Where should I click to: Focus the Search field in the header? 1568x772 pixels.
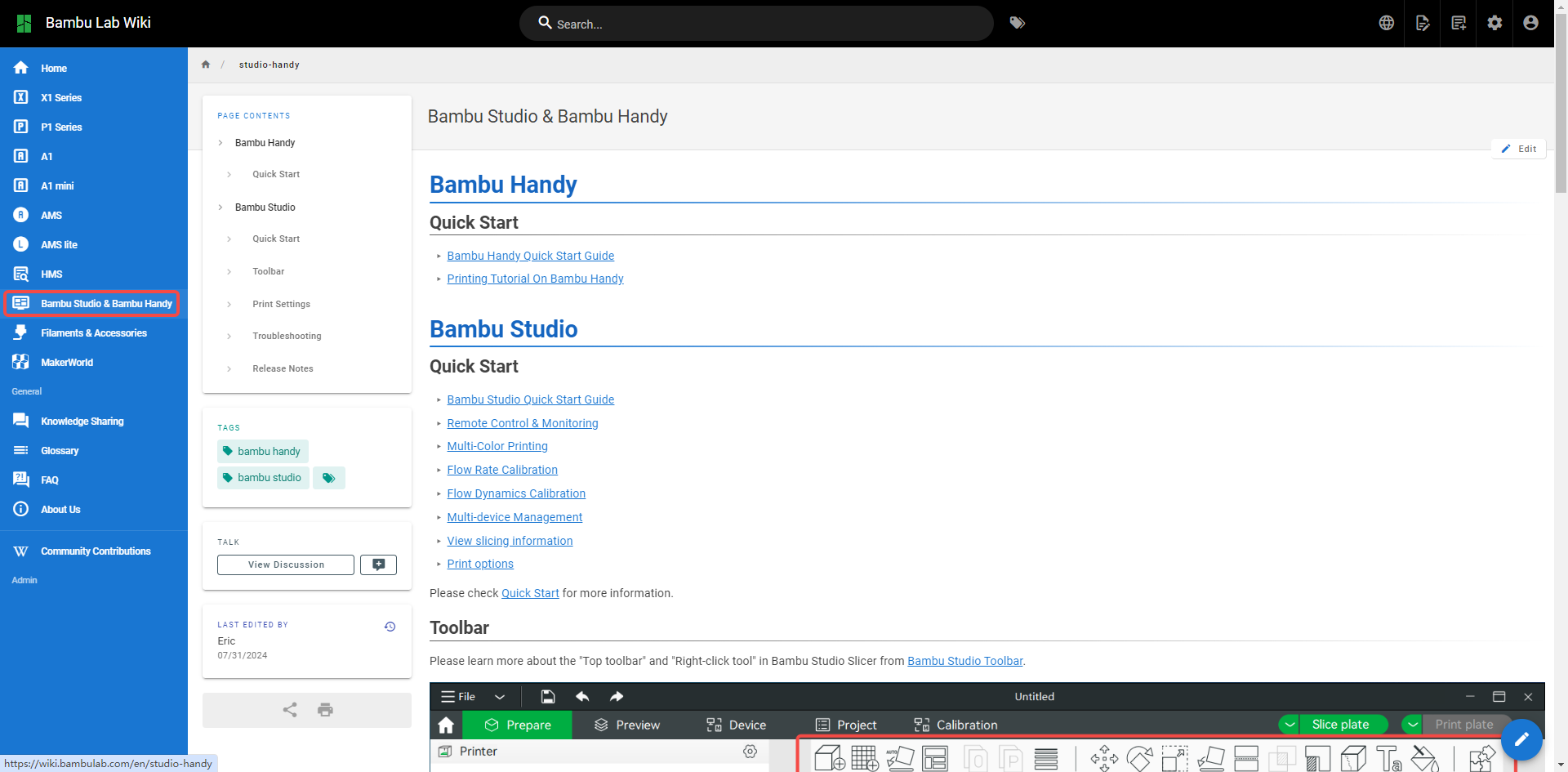coord(756,24)
